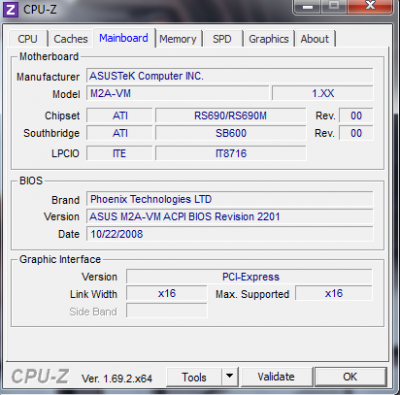Click the southbridge Rev. 00 value
This screenshot has width=400, height=395.
coord(356,133)
